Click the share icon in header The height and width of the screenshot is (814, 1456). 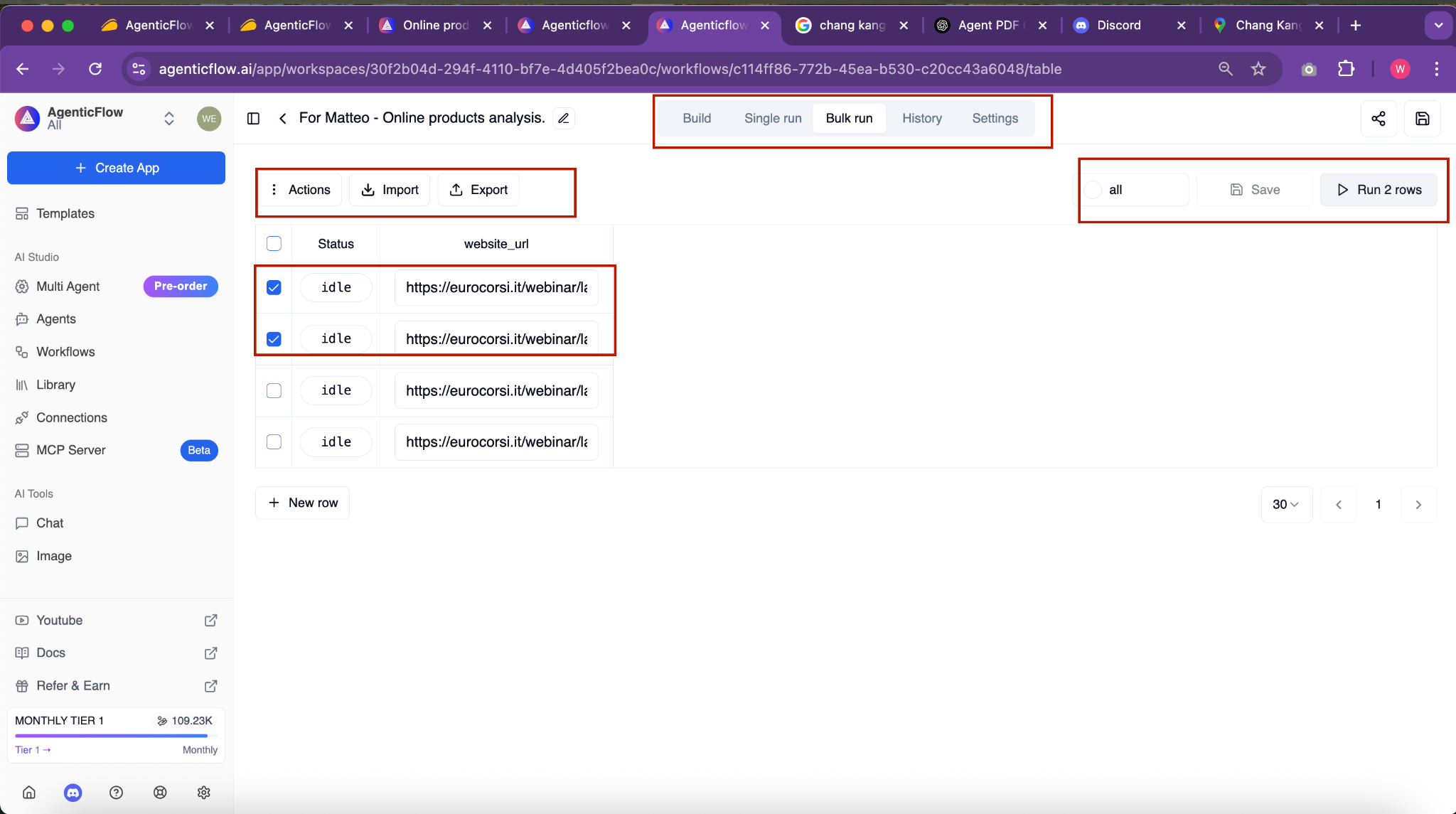(1378, 119)
